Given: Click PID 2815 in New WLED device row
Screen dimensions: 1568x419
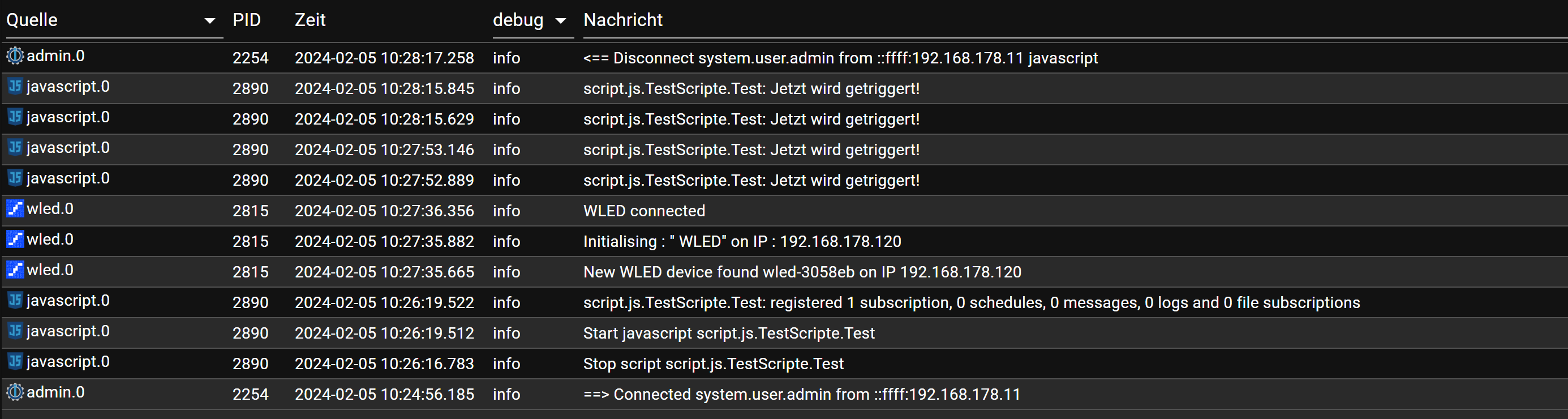Looking at the screenshot, I should 250,272.
